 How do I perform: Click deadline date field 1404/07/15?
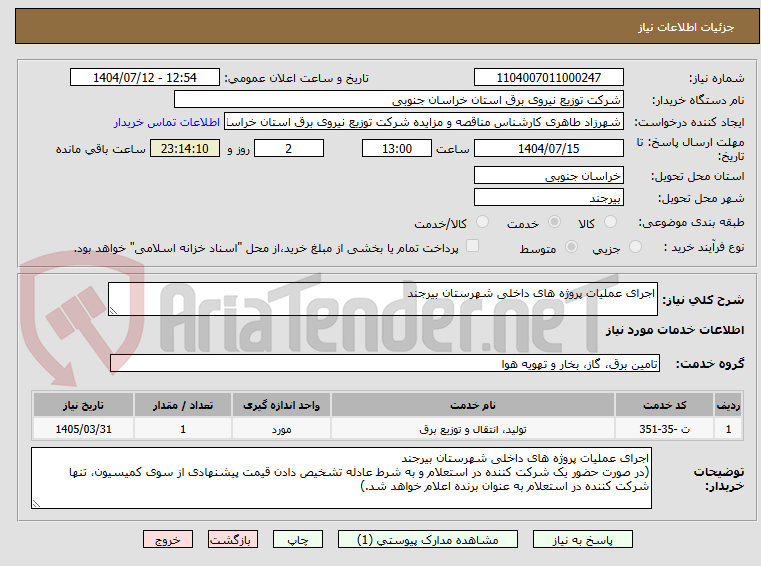548,149
